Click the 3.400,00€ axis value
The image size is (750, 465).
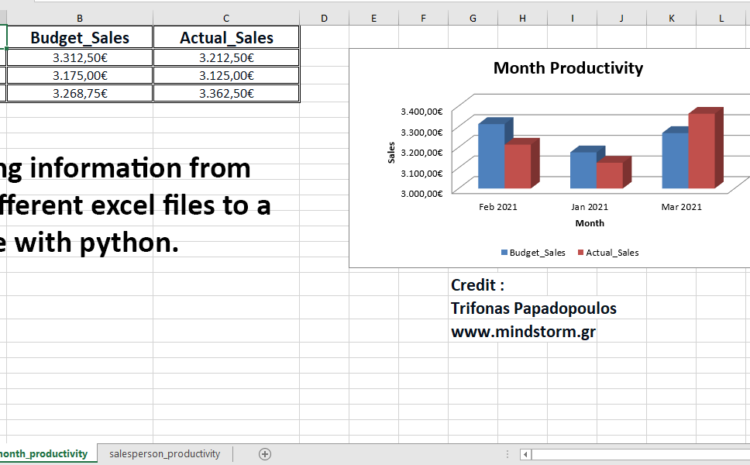(421, 111)
